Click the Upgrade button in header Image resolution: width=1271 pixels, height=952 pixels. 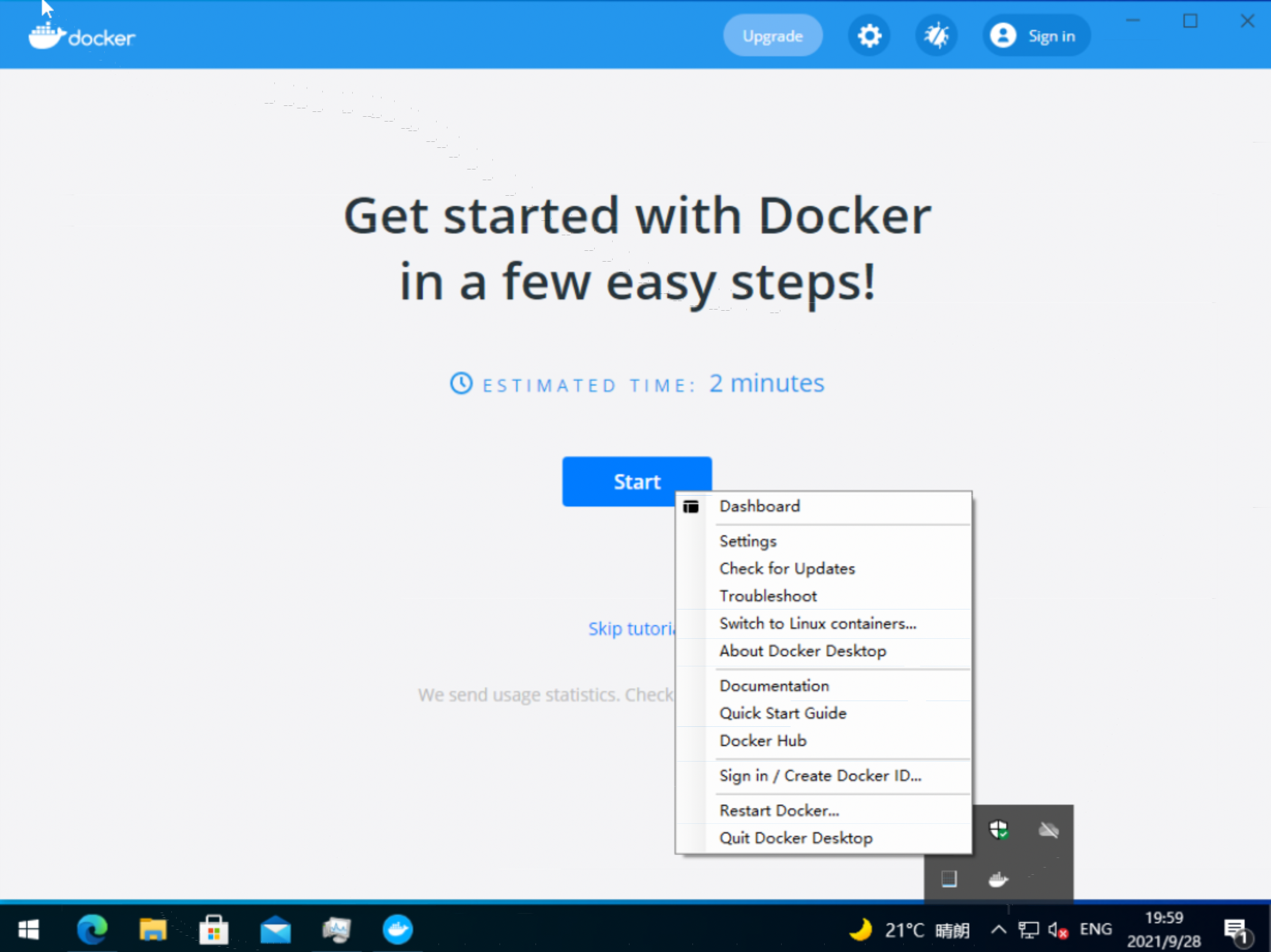pyautogui.click(x=772, y=36)
